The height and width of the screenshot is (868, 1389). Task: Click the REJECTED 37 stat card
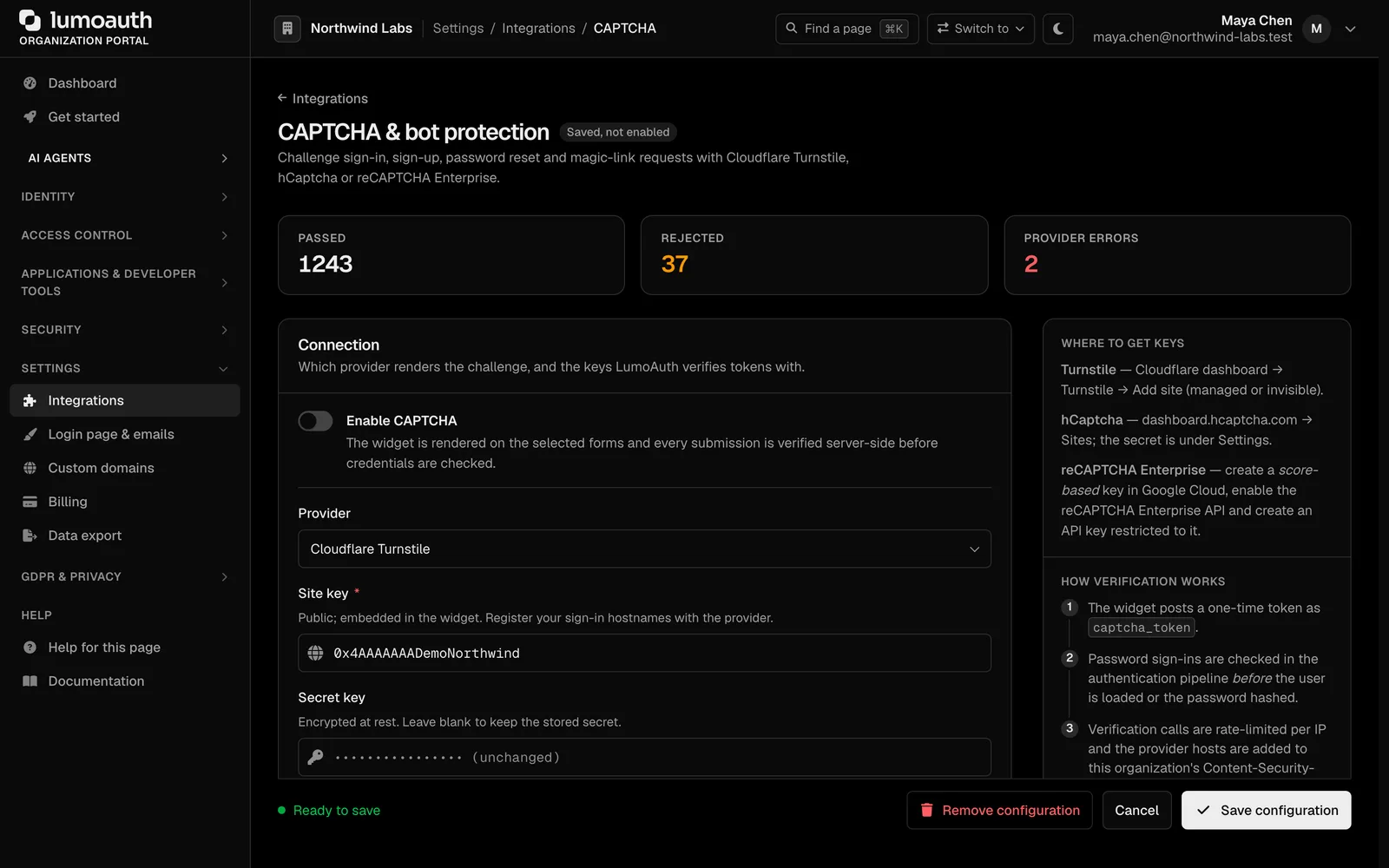(x=814, y=255)
